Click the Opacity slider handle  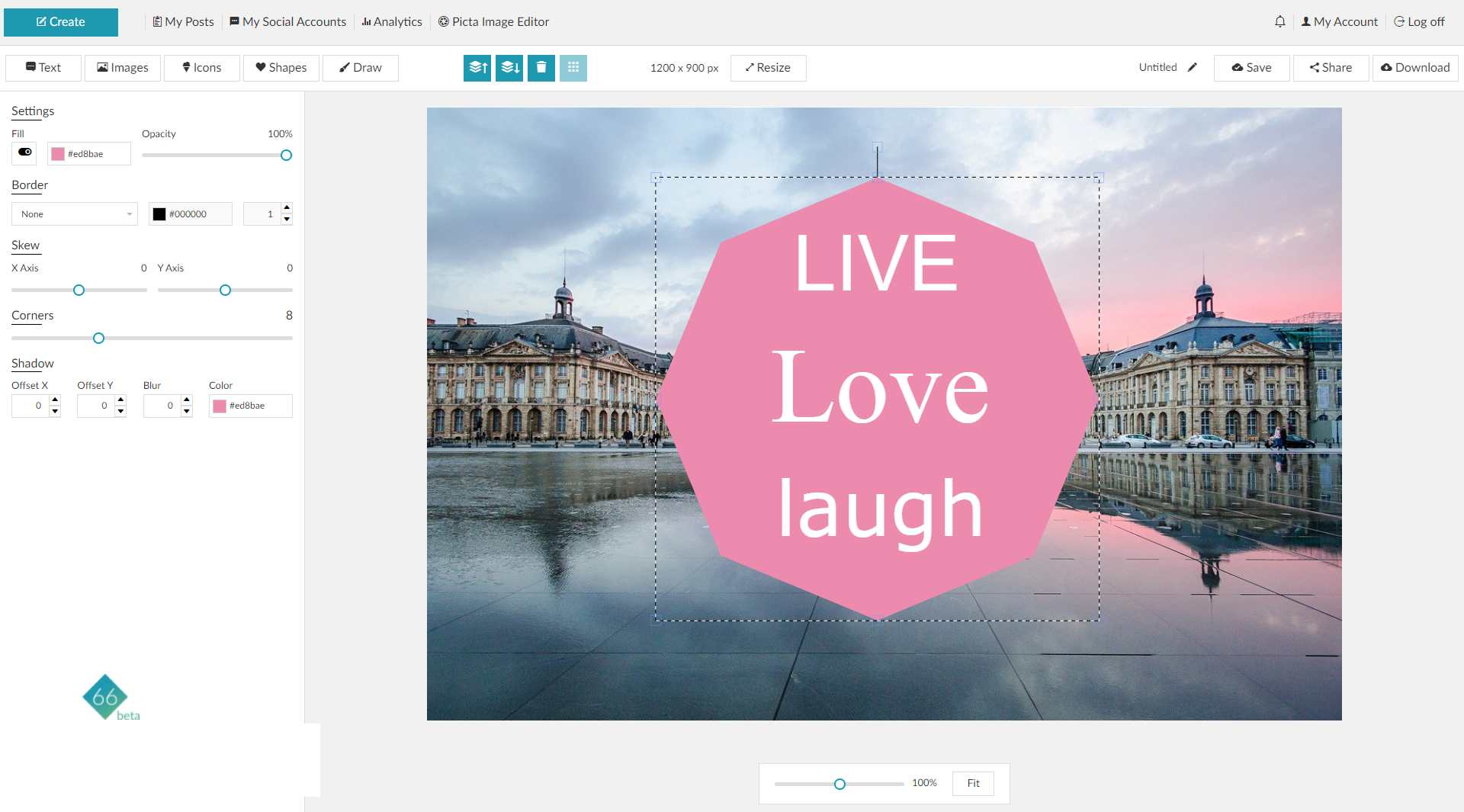286,156
